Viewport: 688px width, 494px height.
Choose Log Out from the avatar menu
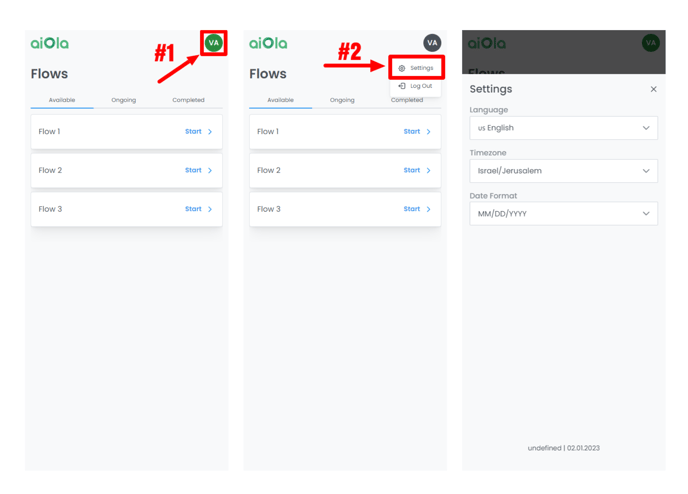[x=416, y=86]
